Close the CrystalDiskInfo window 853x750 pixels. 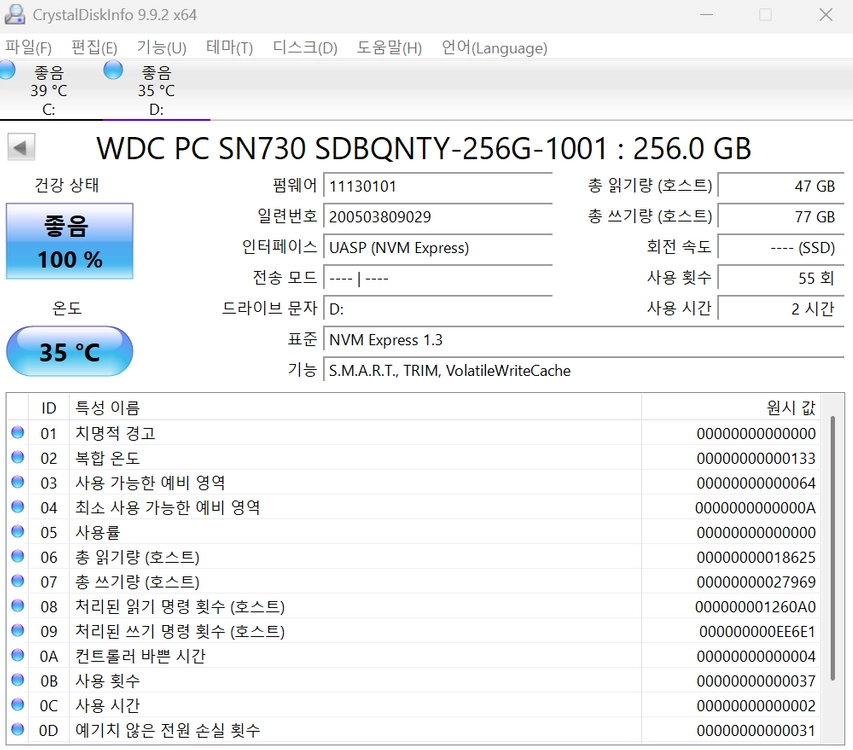tap(826, 15)
